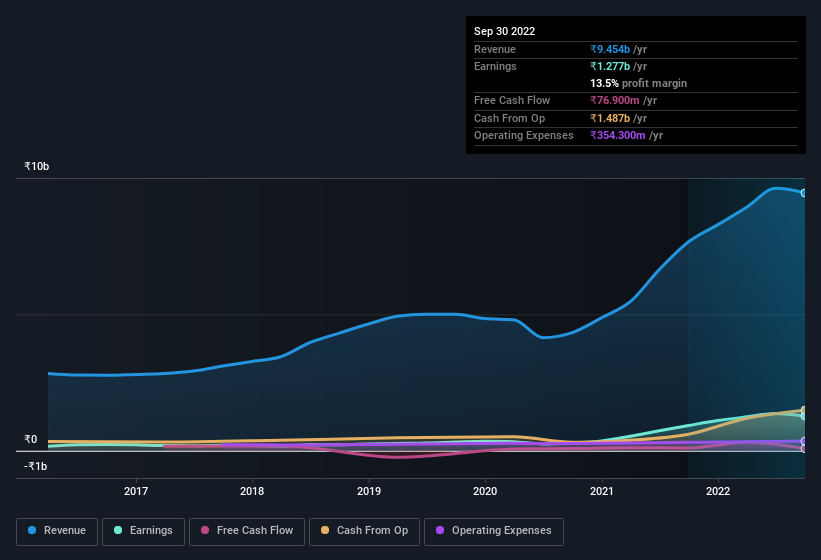Viewport: 821px width, 560px height.
Task: Click the Operating Expenses row label in tooltip
Action: 524,136
